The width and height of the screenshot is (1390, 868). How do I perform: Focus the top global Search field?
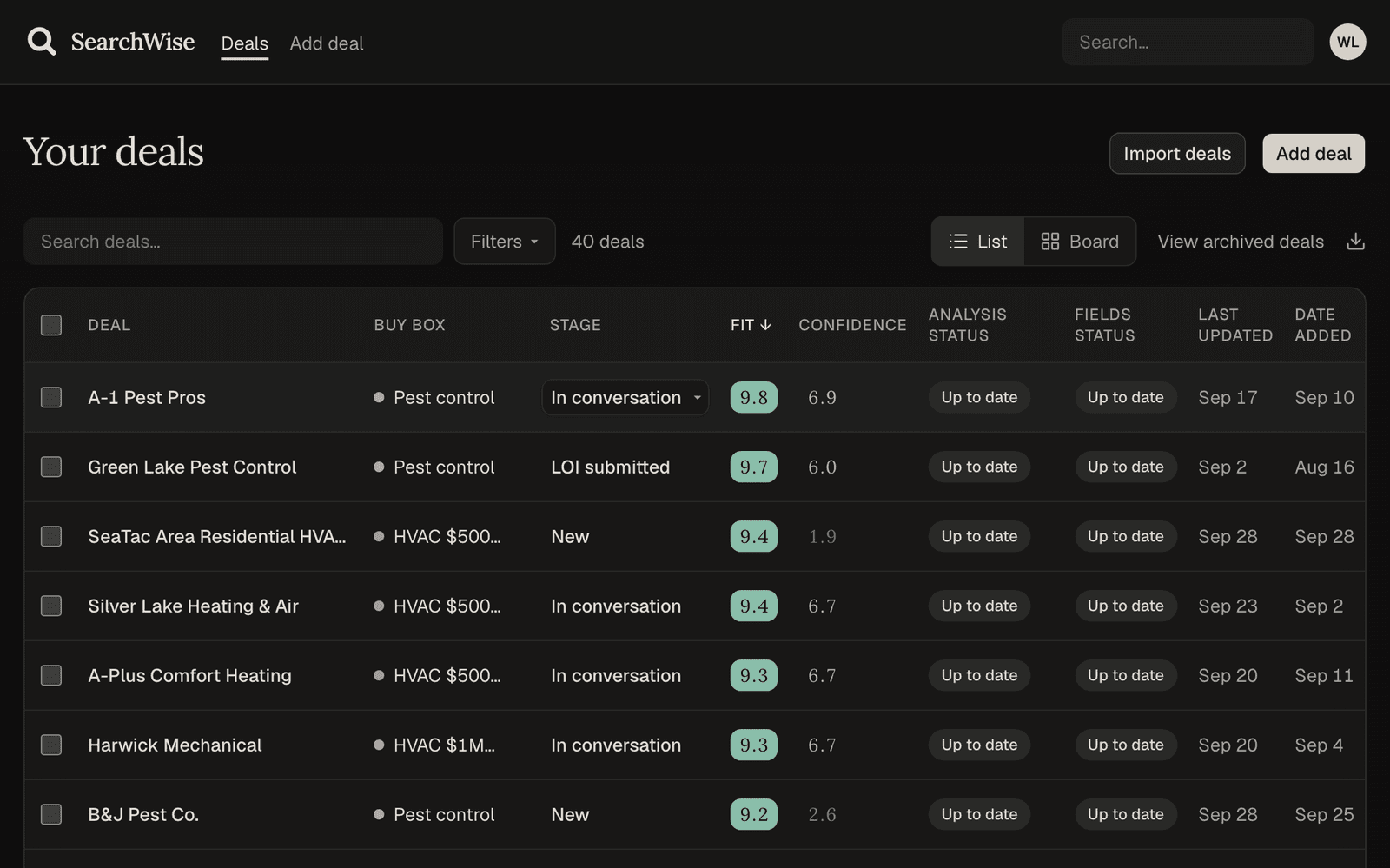(1188, 42)
